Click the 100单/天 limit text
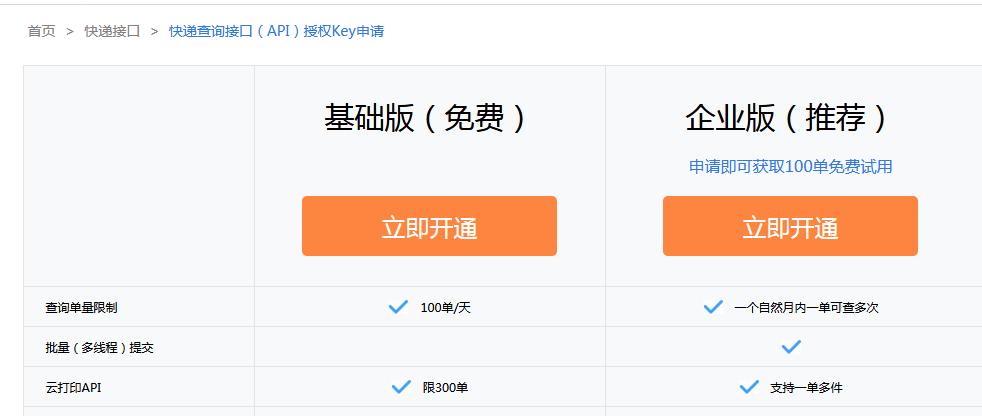The height and width of the screenshot is (416, 982). click(446, 307)
